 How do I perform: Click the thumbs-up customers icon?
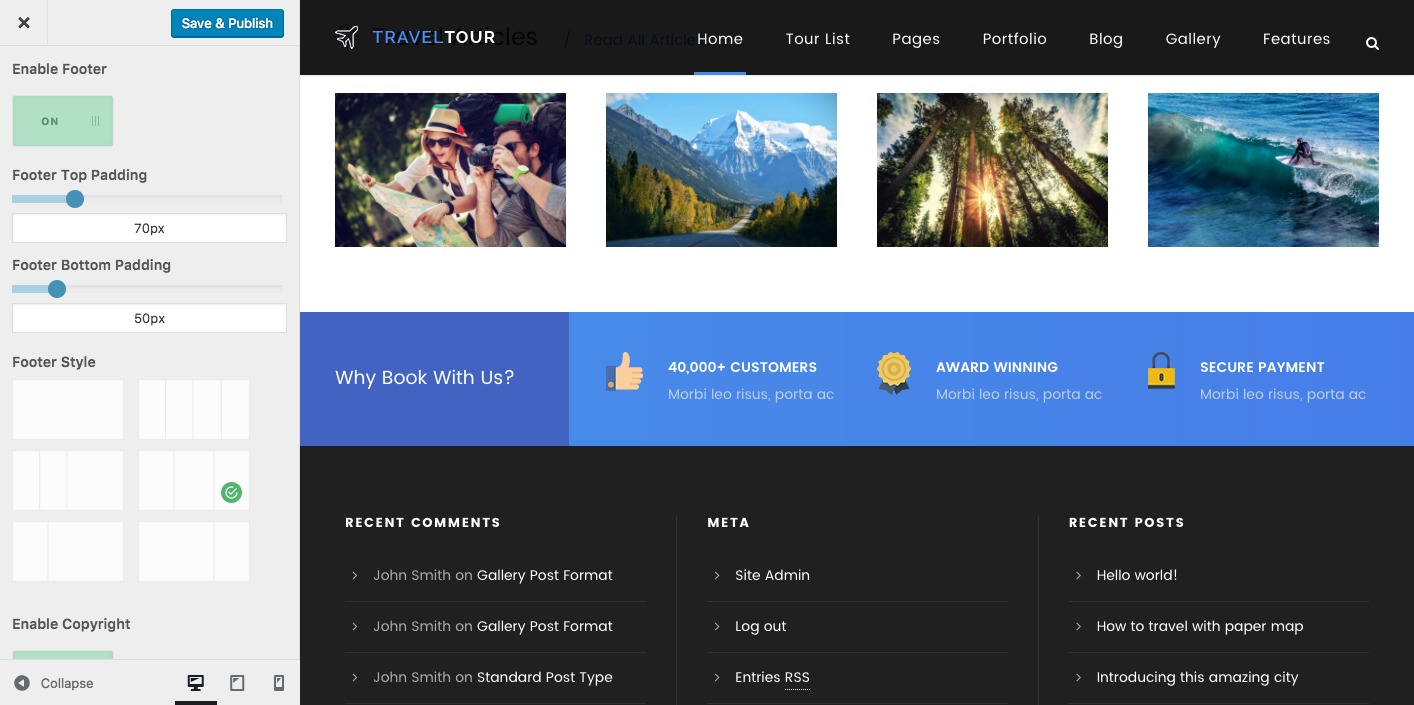point(624,372)
